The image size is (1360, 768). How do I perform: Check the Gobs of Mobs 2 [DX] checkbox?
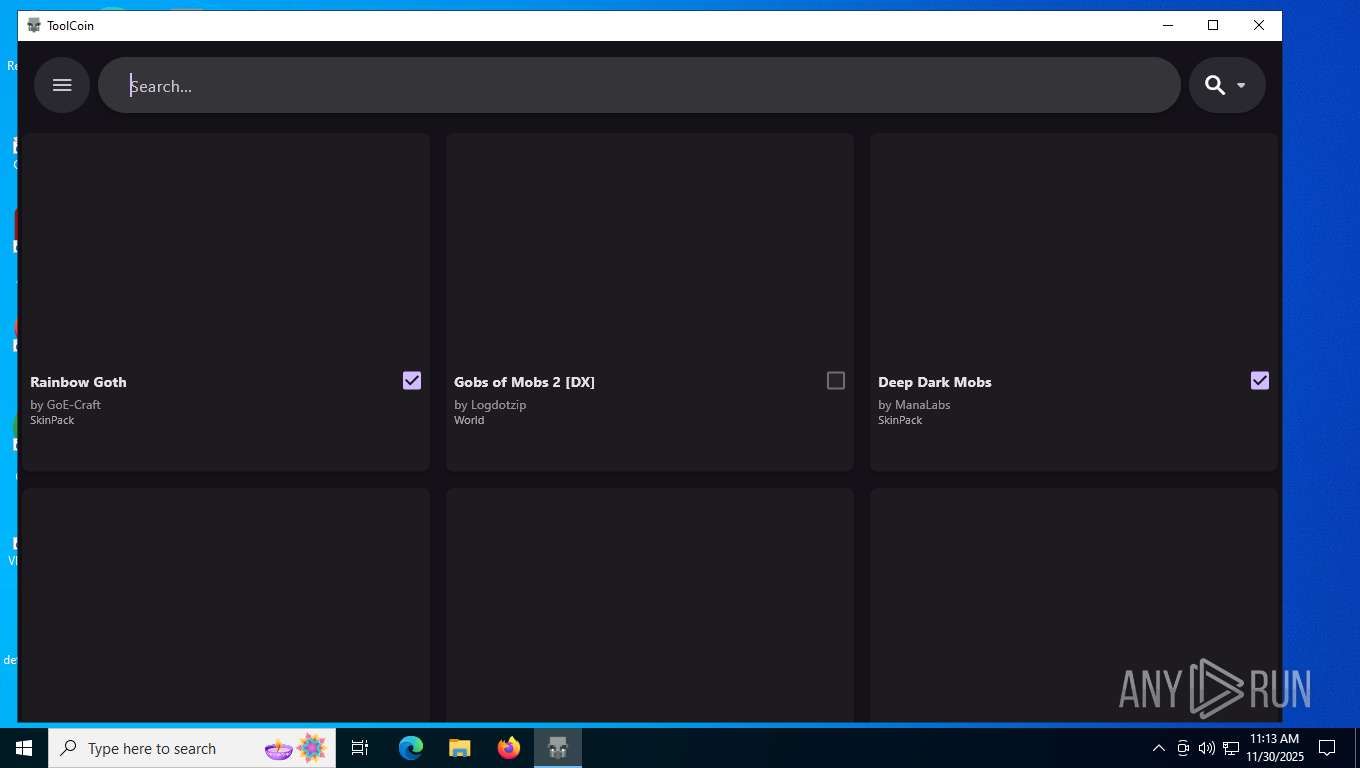pos(836,380)
